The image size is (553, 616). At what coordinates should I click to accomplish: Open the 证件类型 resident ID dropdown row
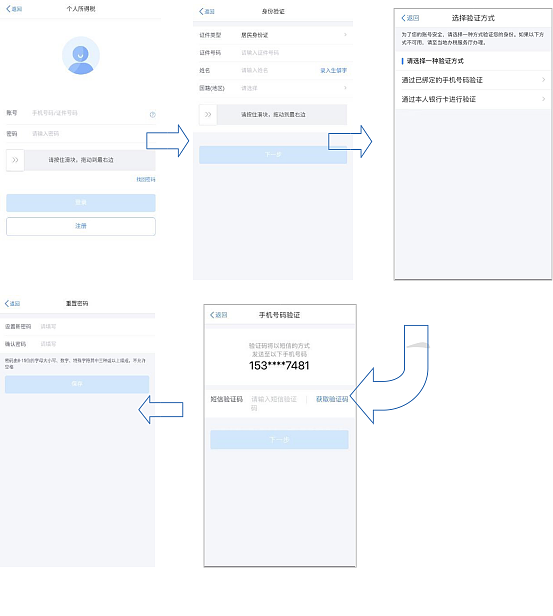(273, 35)
